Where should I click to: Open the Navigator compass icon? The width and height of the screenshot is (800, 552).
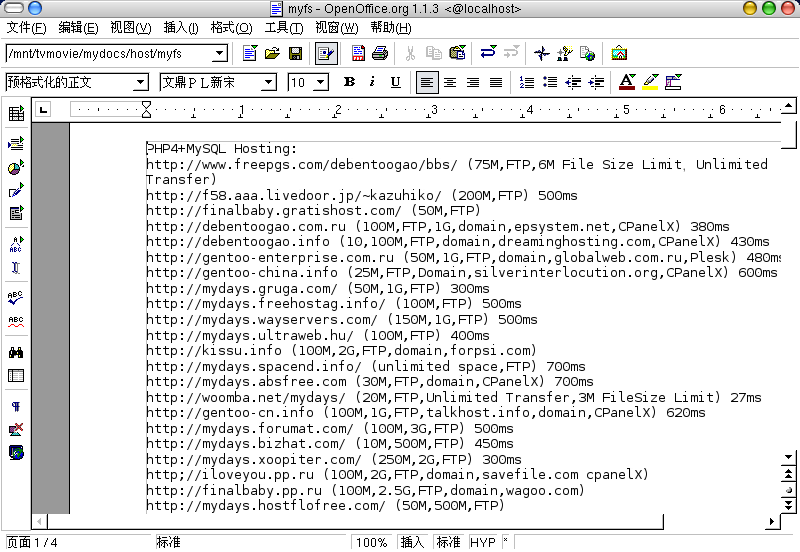(x=541, y=53)
